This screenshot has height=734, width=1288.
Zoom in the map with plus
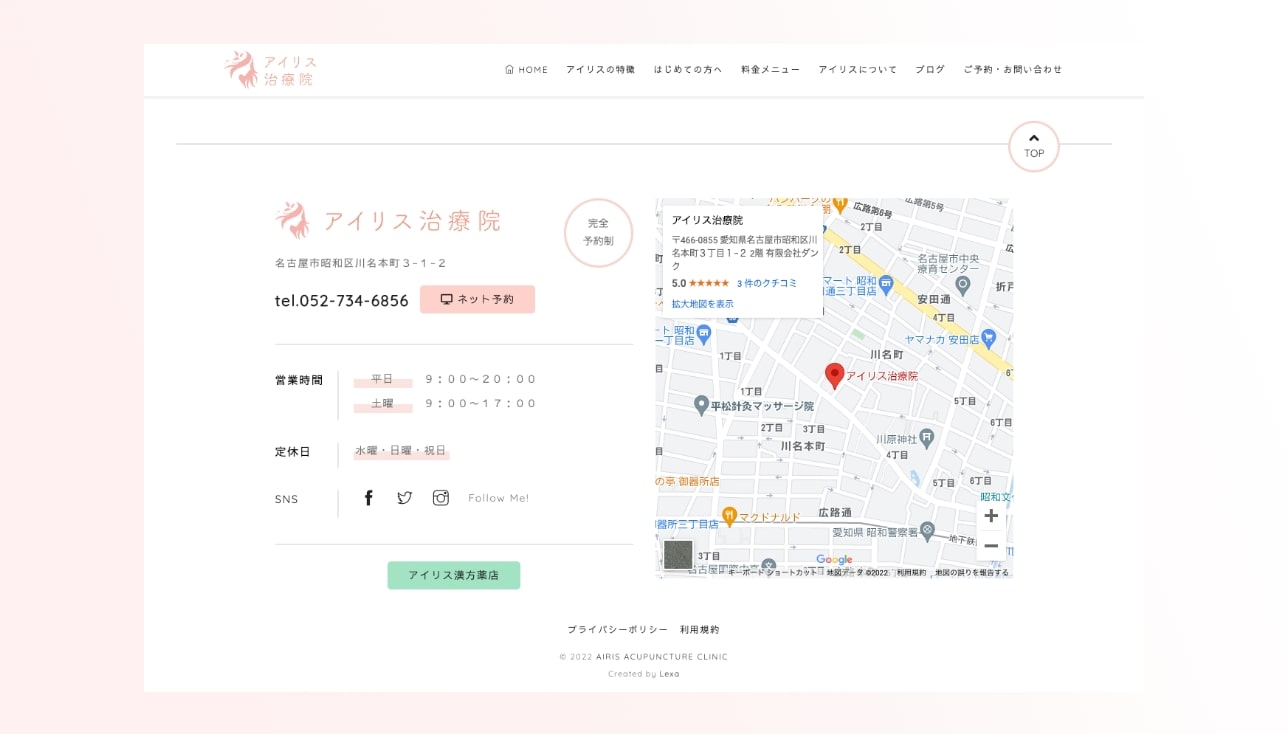[x=991, y=516]
